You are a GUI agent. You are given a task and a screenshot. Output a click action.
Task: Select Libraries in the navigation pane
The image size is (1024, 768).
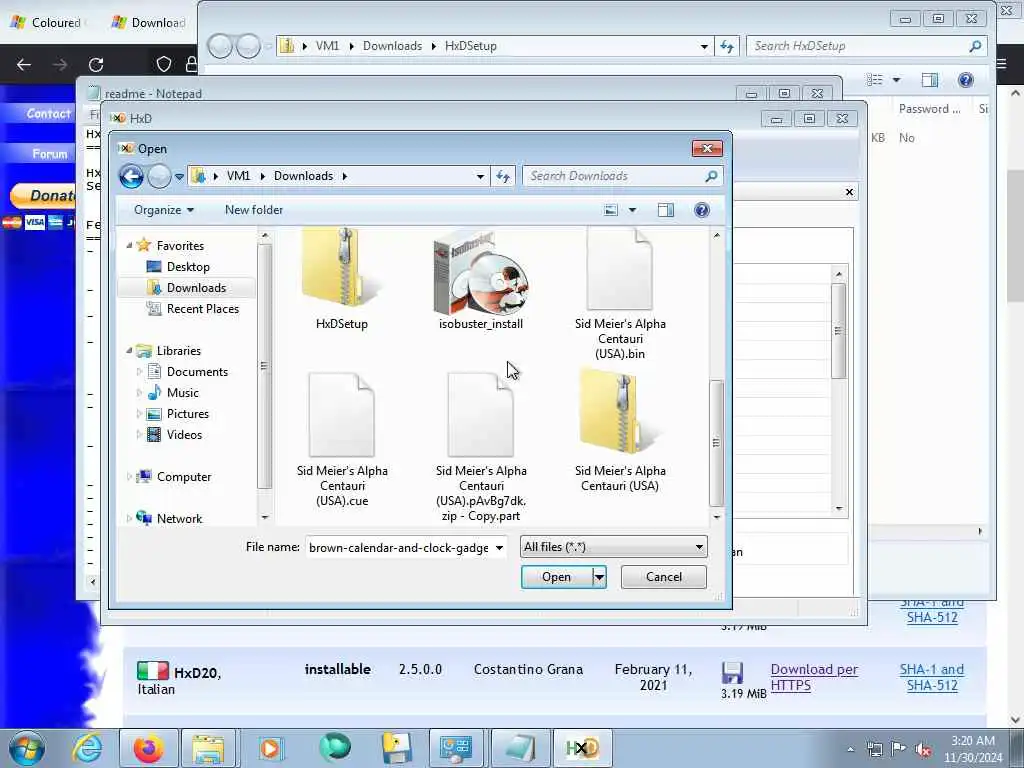point(178,351)
